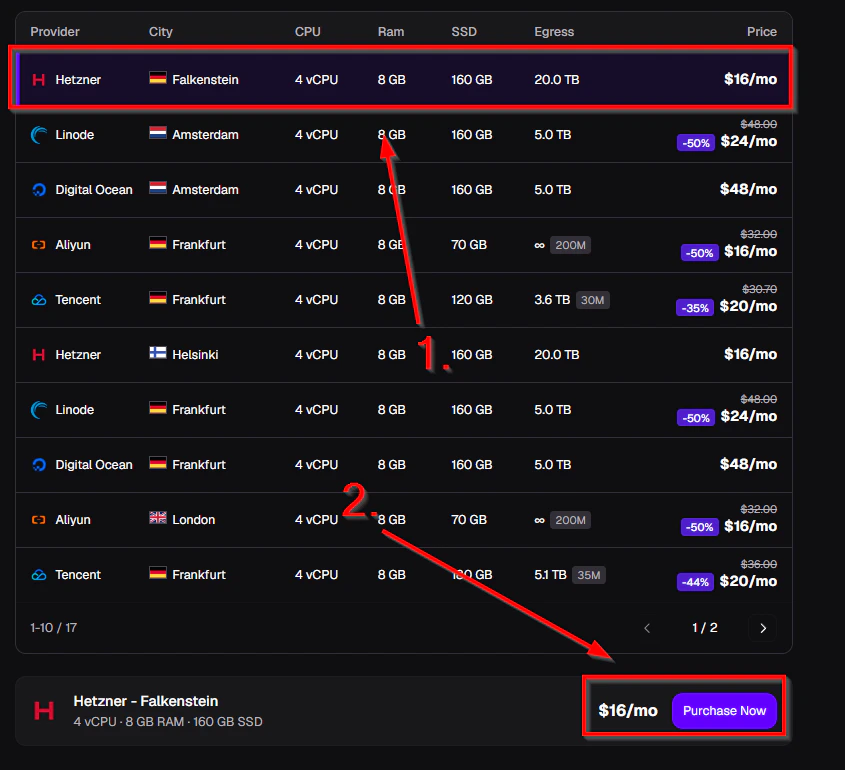Click the Linode logo in Amsterdam row
This screenshot has width=845, height=770.
coord(39,135)
